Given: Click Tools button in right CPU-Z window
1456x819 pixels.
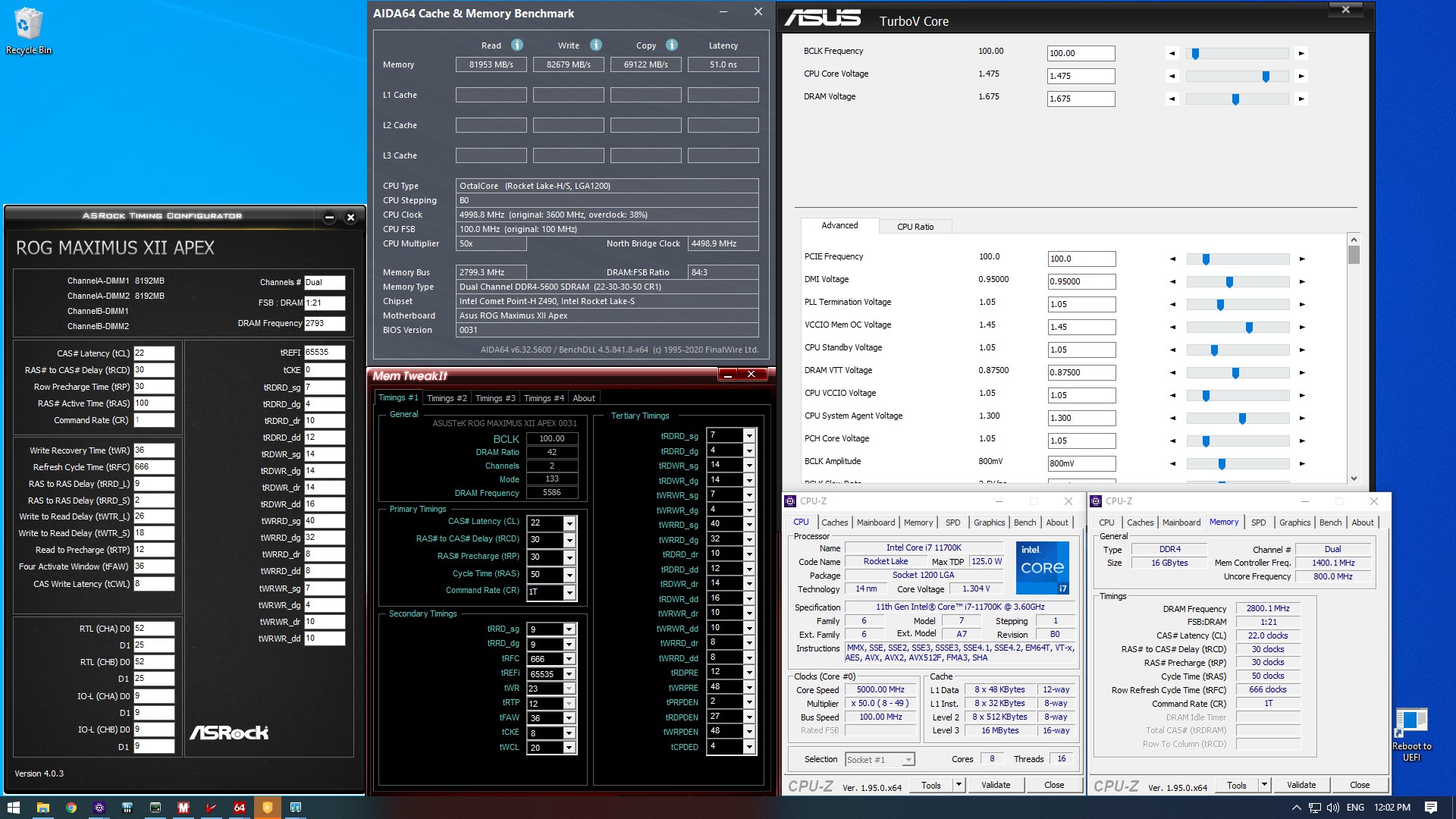Looking at the screenshot, I should 1237,785.
